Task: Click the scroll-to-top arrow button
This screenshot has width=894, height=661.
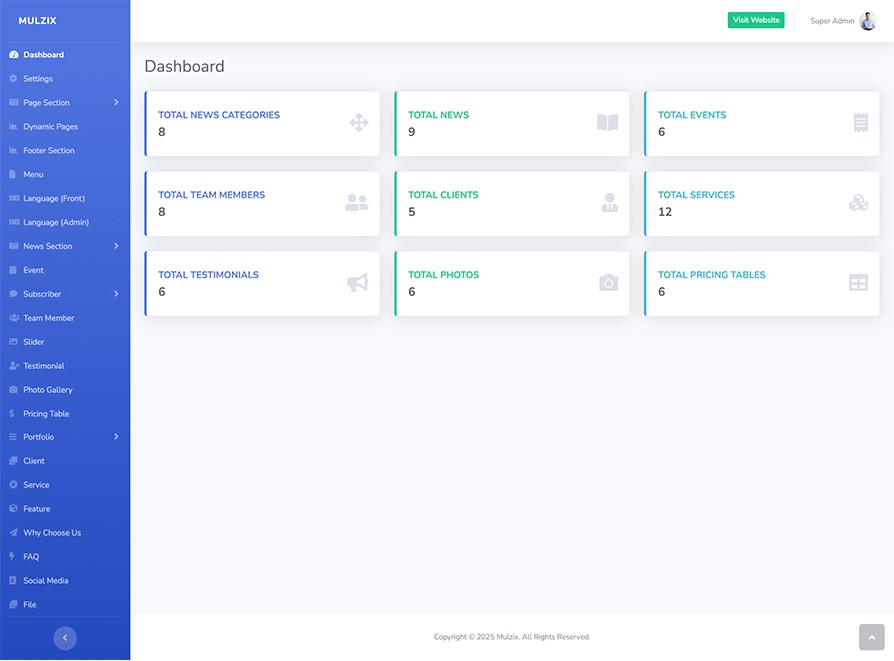Action: (x=871, y=637)
